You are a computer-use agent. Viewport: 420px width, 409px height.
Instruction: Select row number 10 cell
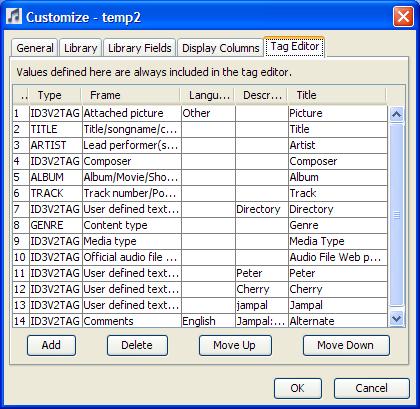coord(21,257)
